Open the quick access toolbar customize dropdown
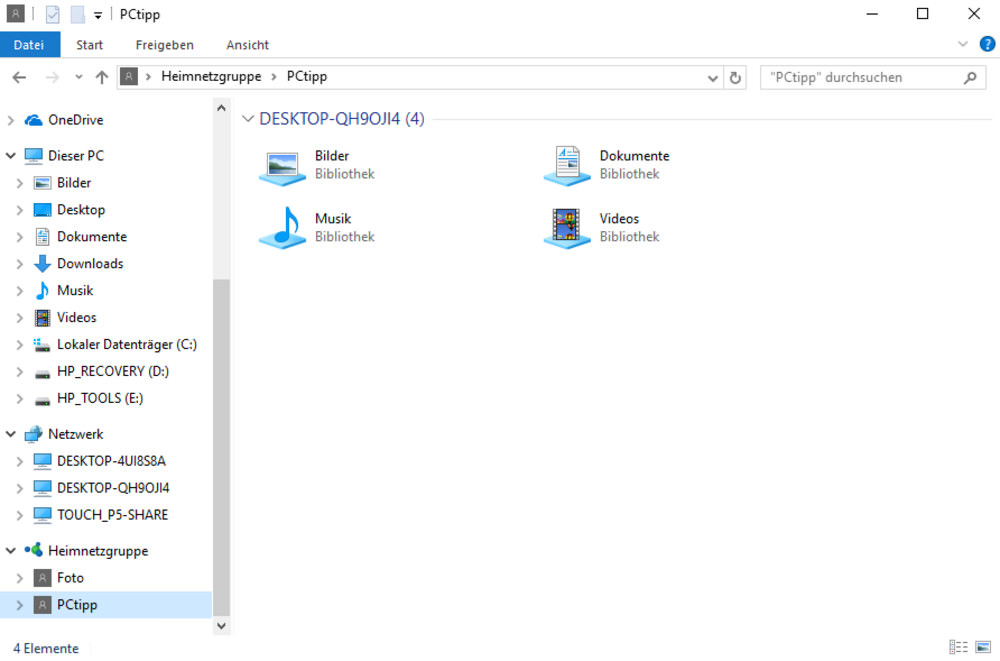 98,15
